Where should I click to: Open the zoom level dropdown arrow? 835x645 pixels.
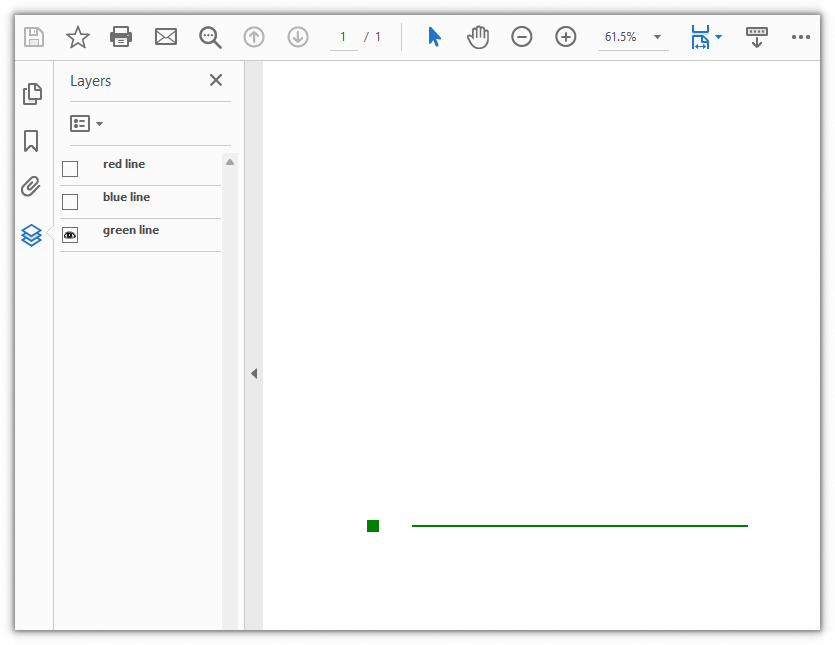pyautogui.click(x=658, y=37)
